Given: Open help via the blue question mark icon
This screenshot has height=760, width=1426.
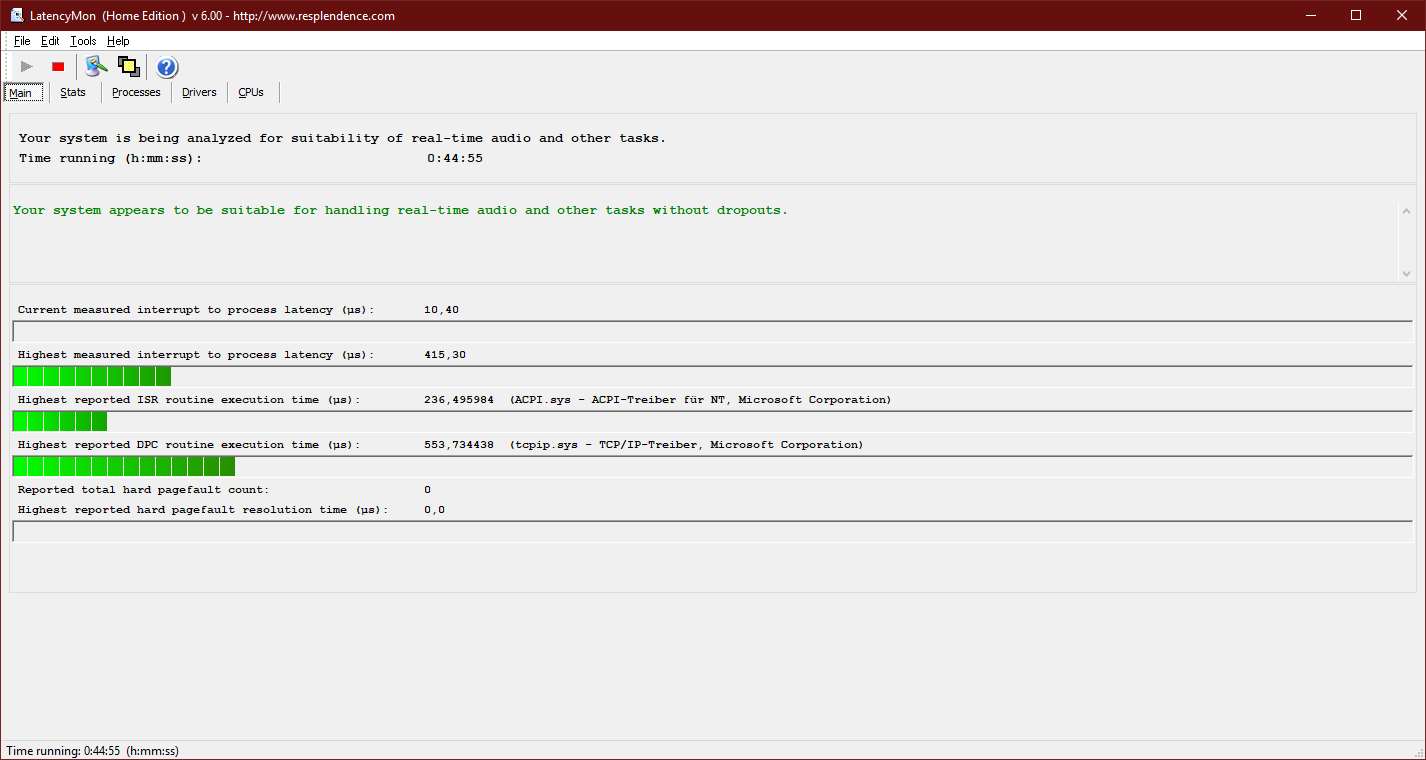Looking at the screenshot, I should 167,67.
